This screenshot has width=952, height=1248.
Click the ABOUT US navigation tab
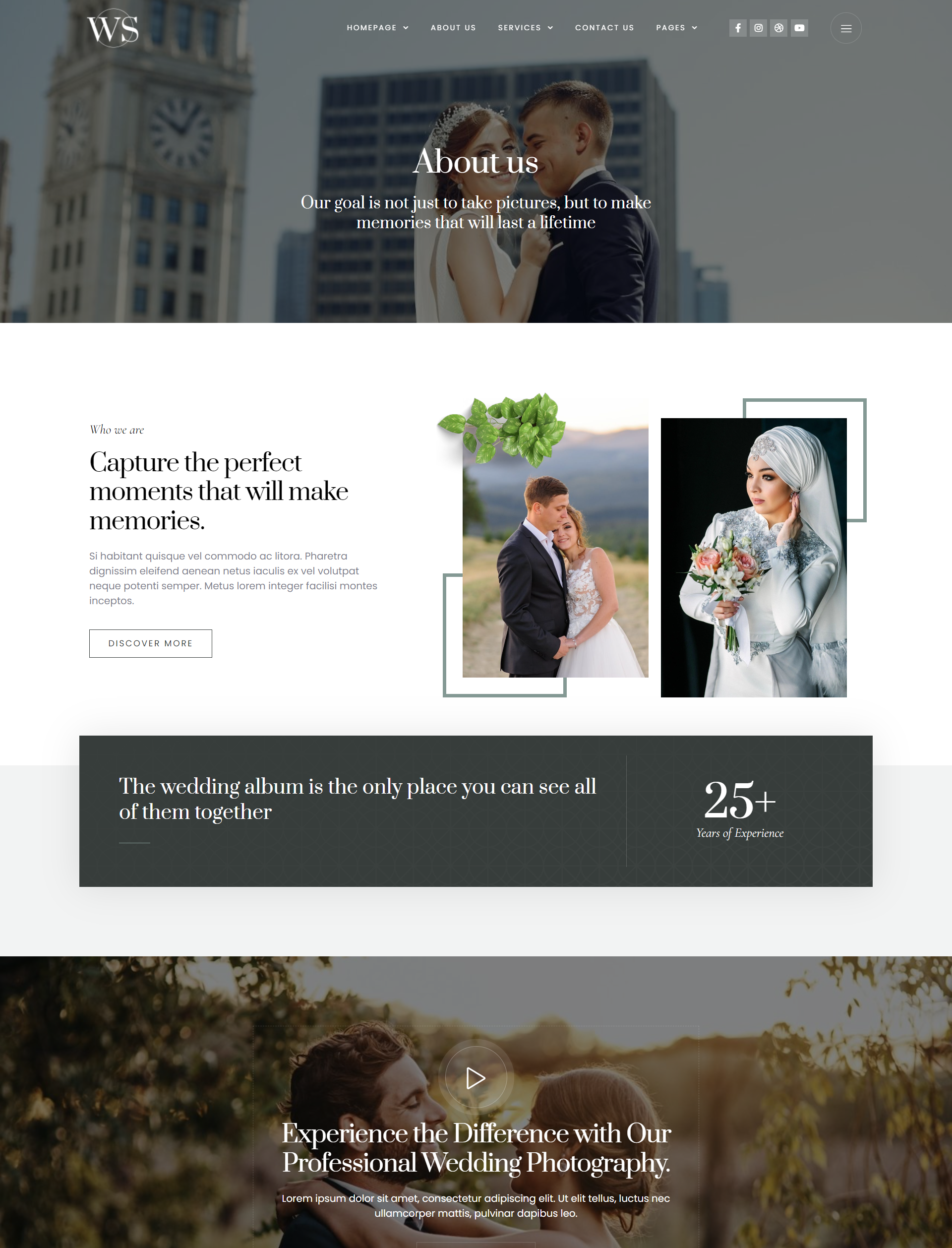click(453, 28)
